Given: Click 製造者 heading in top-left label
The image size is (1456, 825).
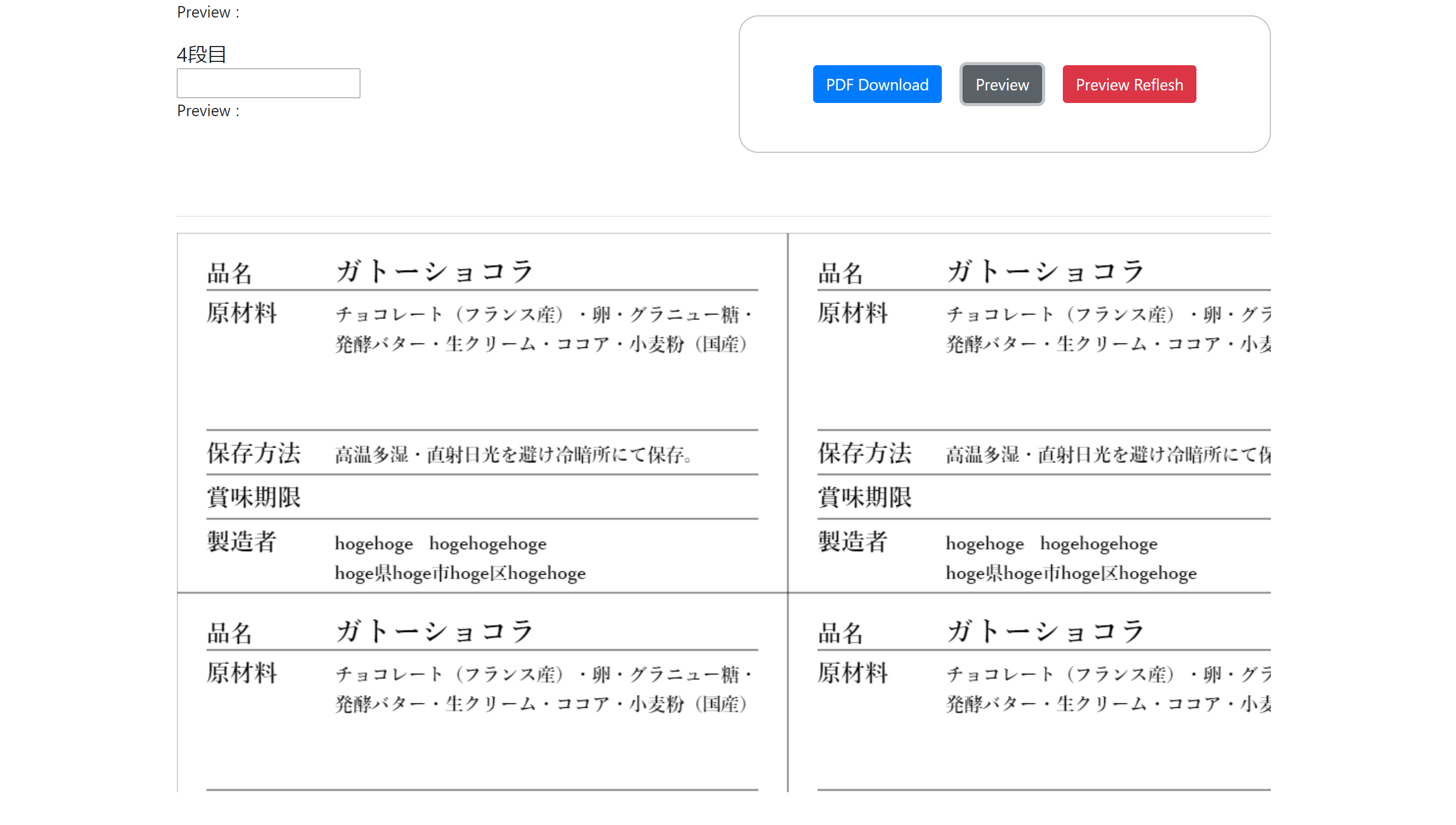Looking at the screenshot, I should (241, 542).
